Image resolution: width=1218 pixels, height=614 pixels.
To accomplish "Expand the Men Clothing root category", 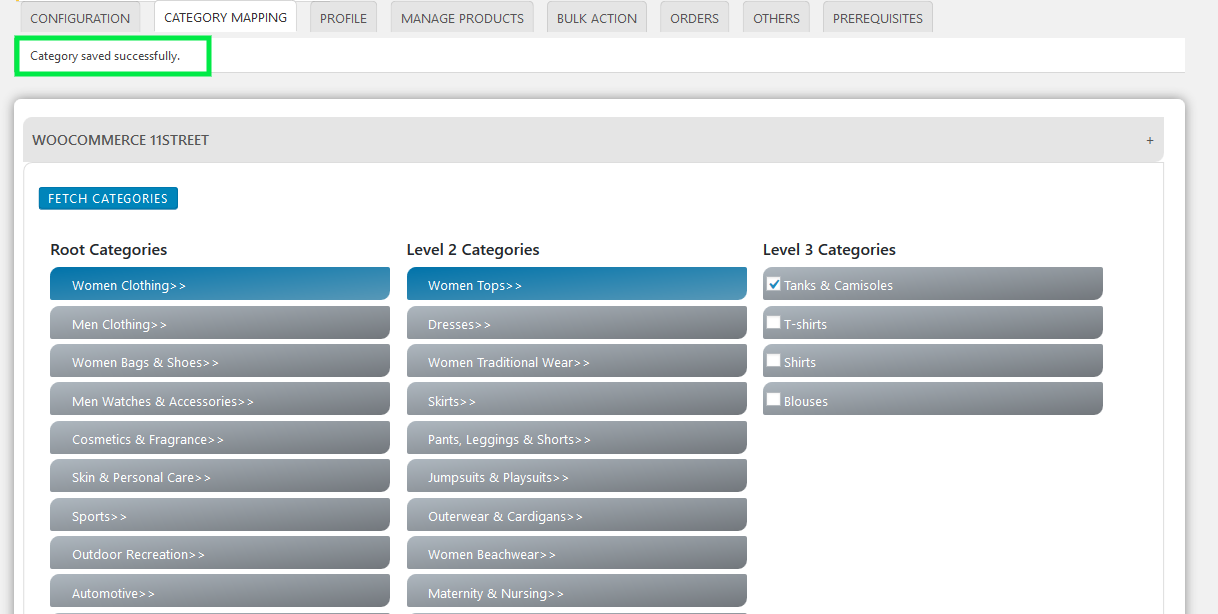I will click(x=220, y=323).
